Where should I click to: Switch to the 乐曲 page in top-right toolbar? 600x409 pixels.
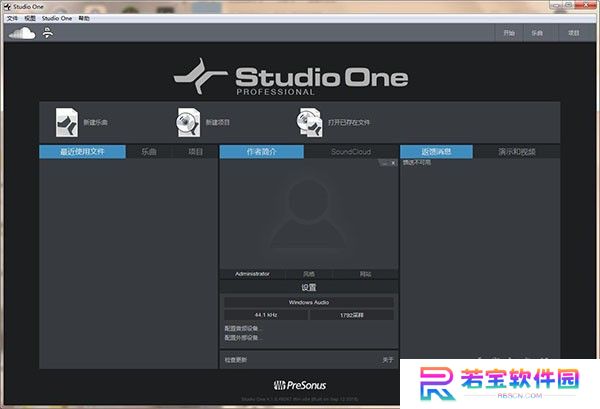click(x=537, y=33)
